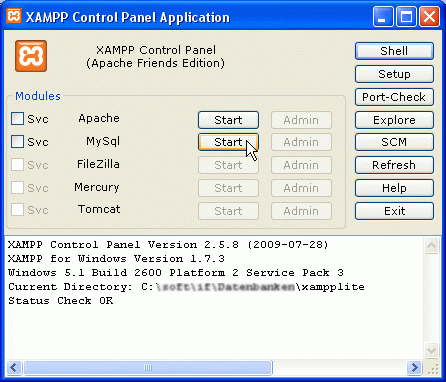The width and height of the screenshot is (446, 382).
Task: Enable the Apache Svc checkbox
Action: pos(17,119)
